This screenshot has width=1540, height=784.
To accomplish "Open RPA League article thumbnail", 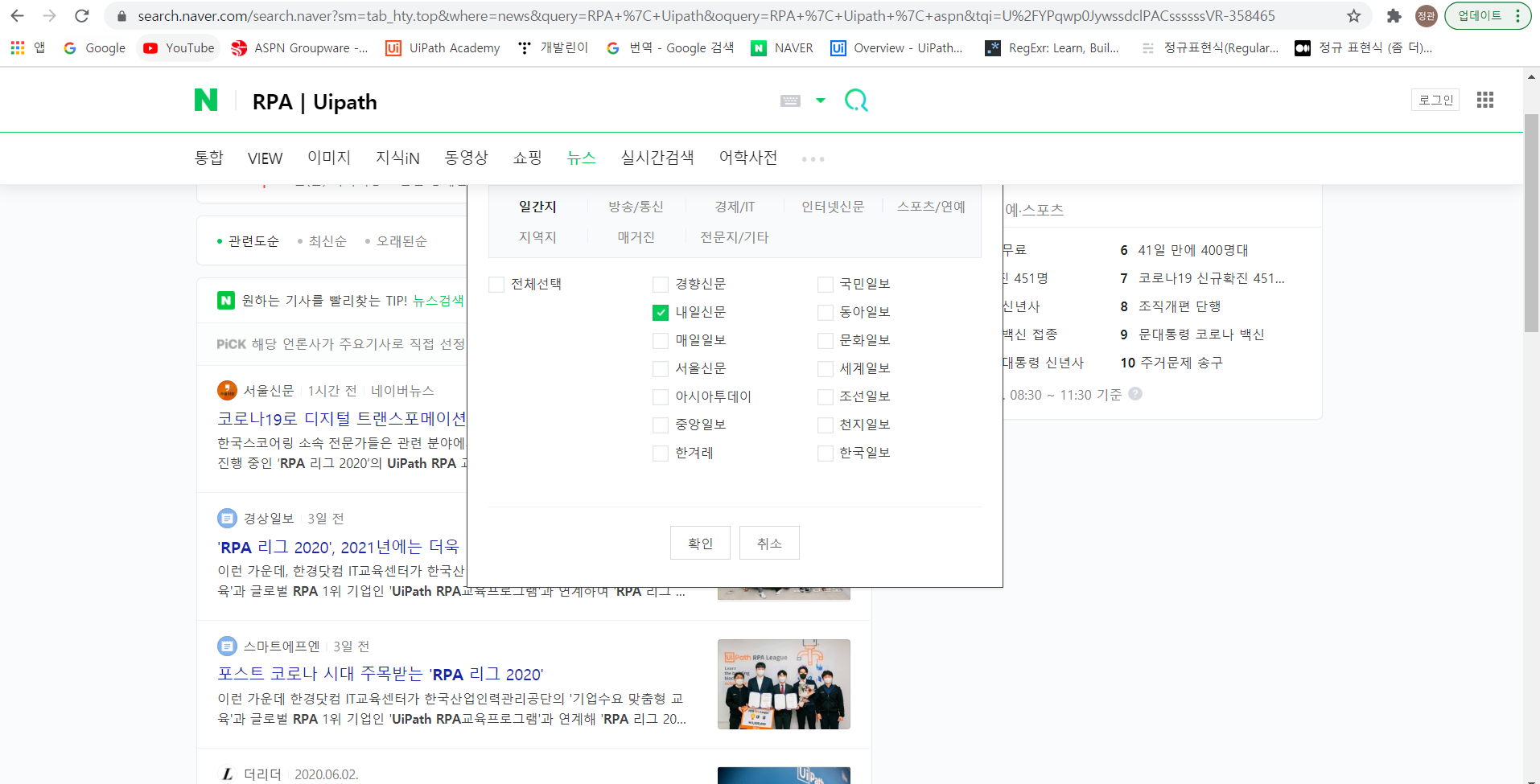I will coord(784,684).
